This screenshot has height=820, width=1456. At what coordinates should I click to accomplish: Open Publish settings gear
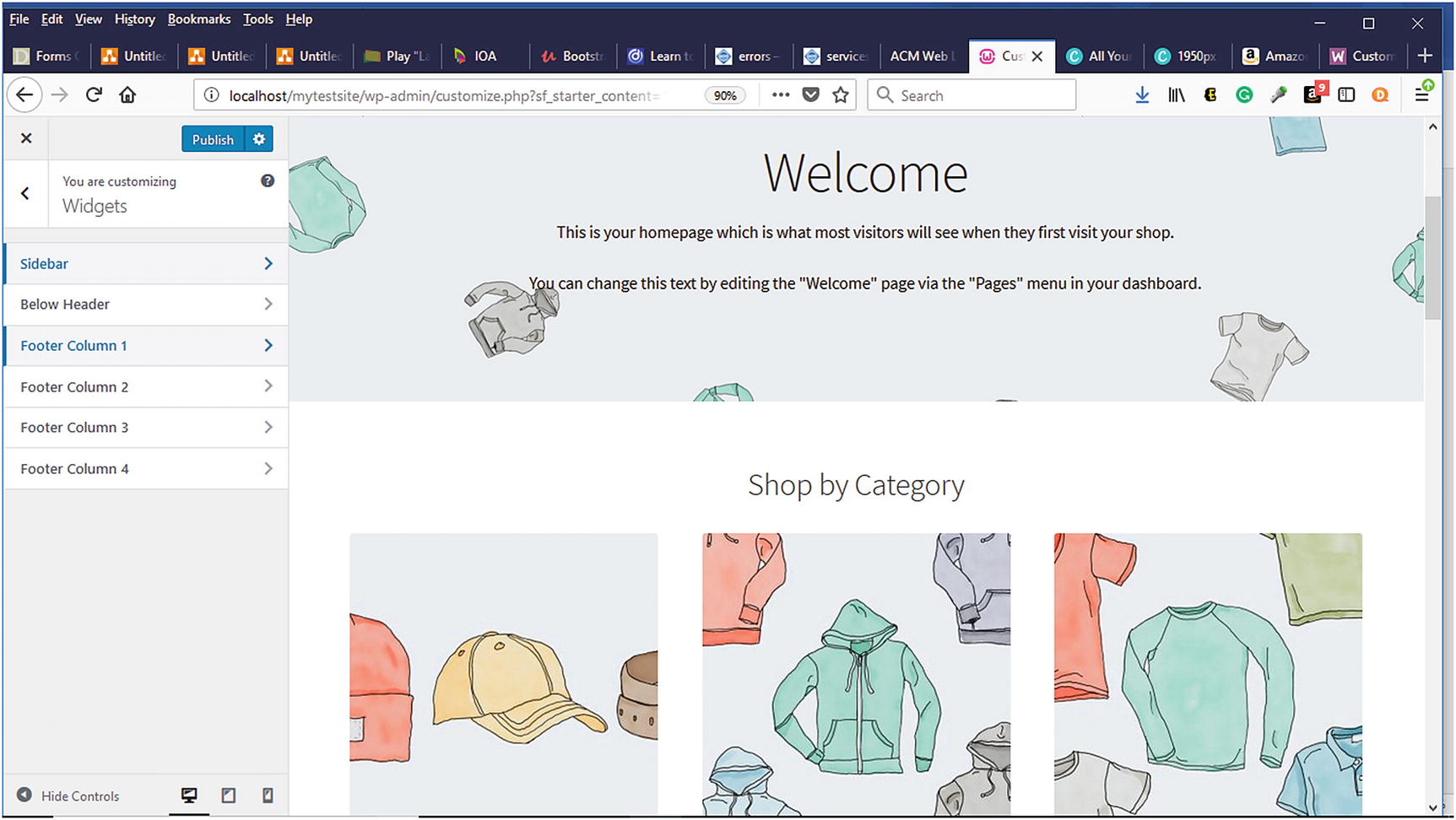(259, 139)
